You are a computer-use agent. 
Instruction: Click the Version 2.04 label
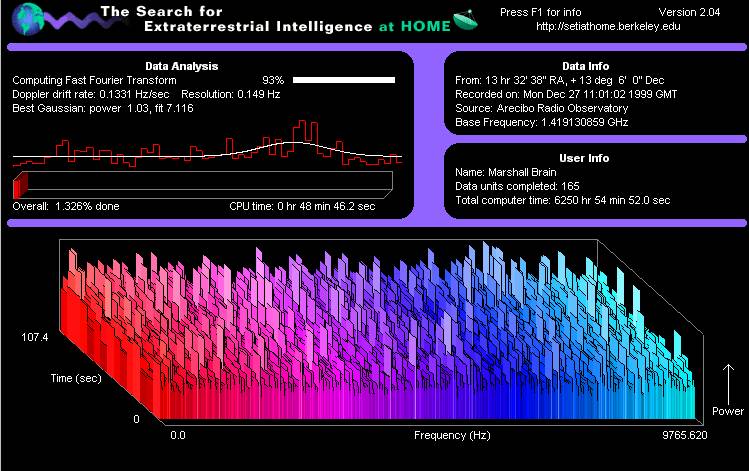[x=689, y=12]
